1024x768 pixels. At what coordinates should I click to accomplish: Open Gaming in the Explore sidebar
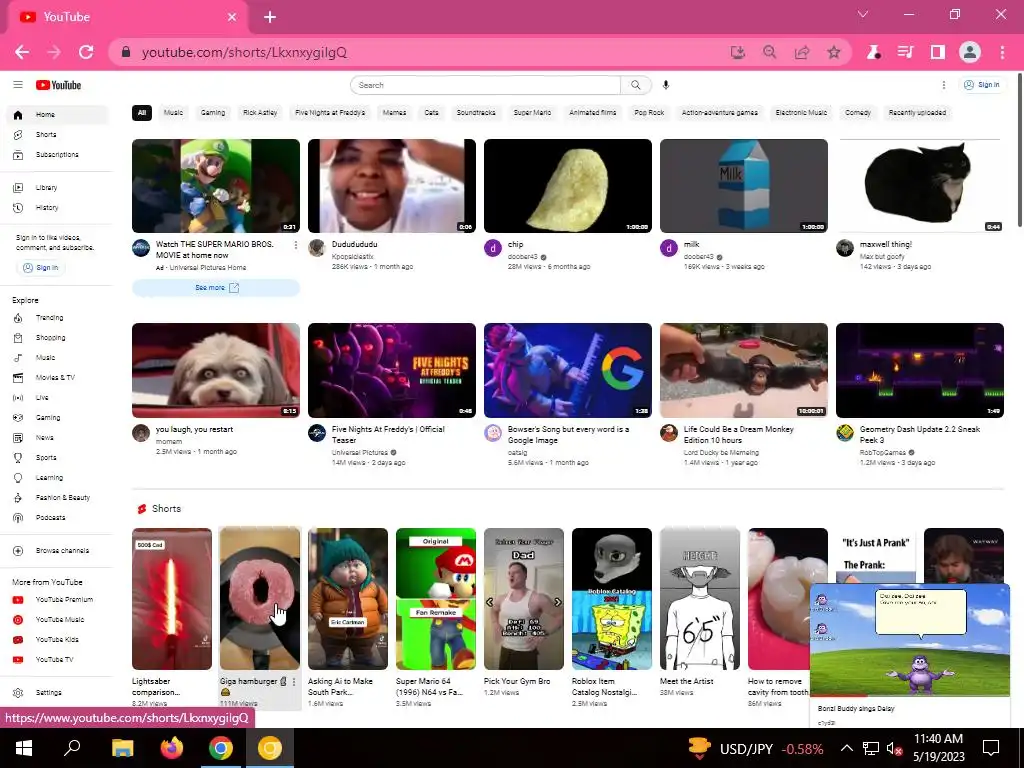[48, 417]
